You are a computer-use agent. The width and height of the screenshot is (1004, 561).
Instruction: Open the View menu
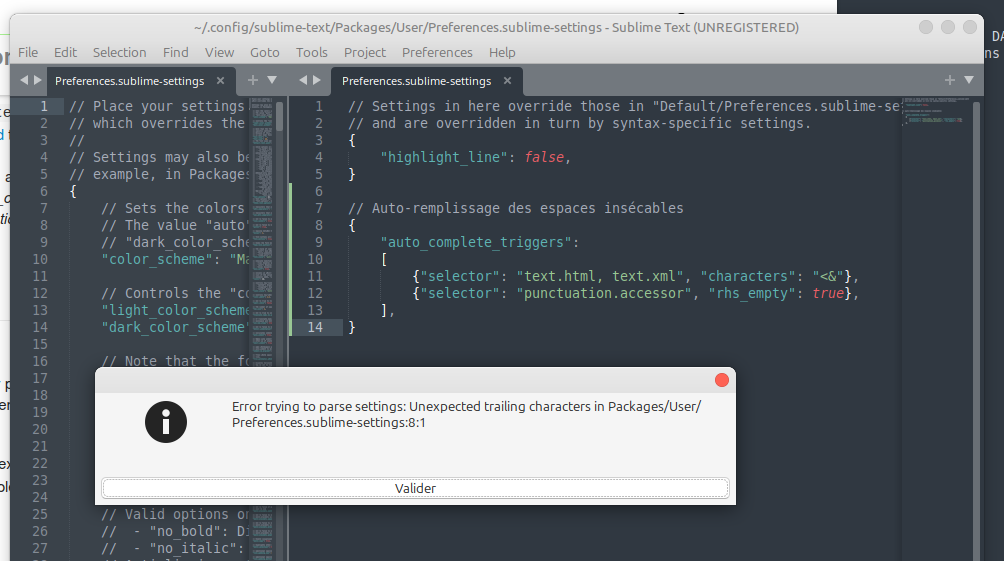219,53
